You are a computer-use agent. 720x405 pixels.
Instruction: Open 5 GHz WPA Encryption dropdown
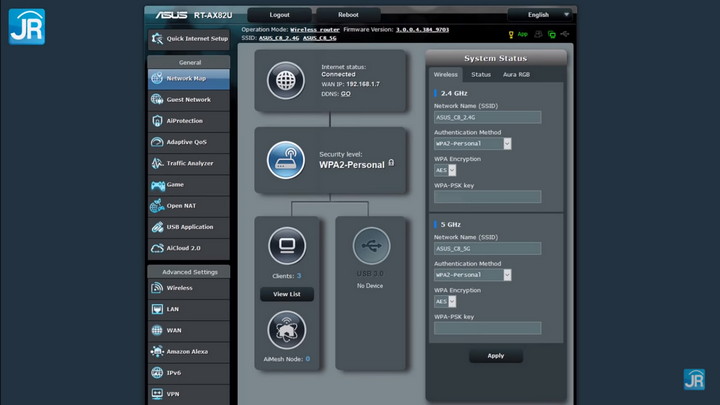click(x=445, y=301)
